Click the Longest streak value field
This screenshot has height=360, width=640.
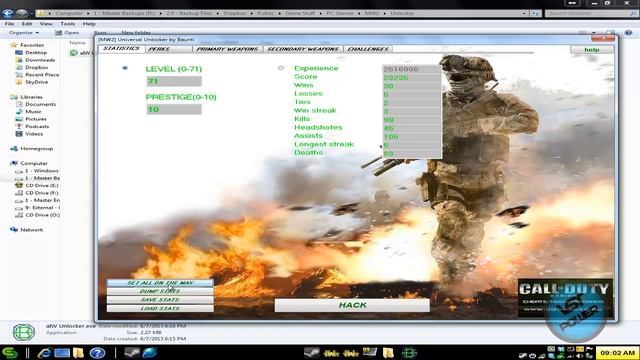411,145
